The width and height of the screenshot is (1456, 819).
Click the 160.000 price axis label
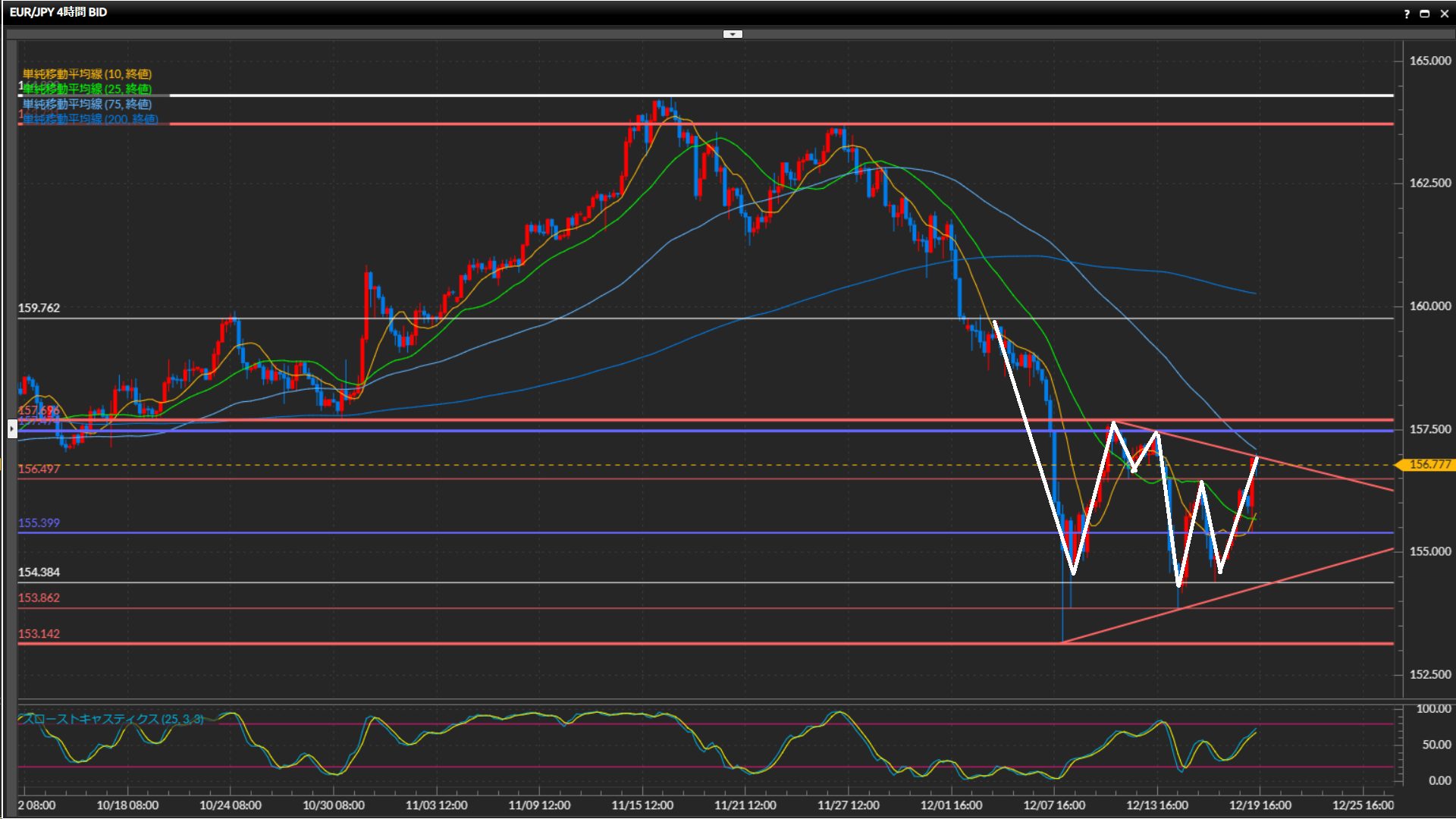click(x=1429, y=306)
